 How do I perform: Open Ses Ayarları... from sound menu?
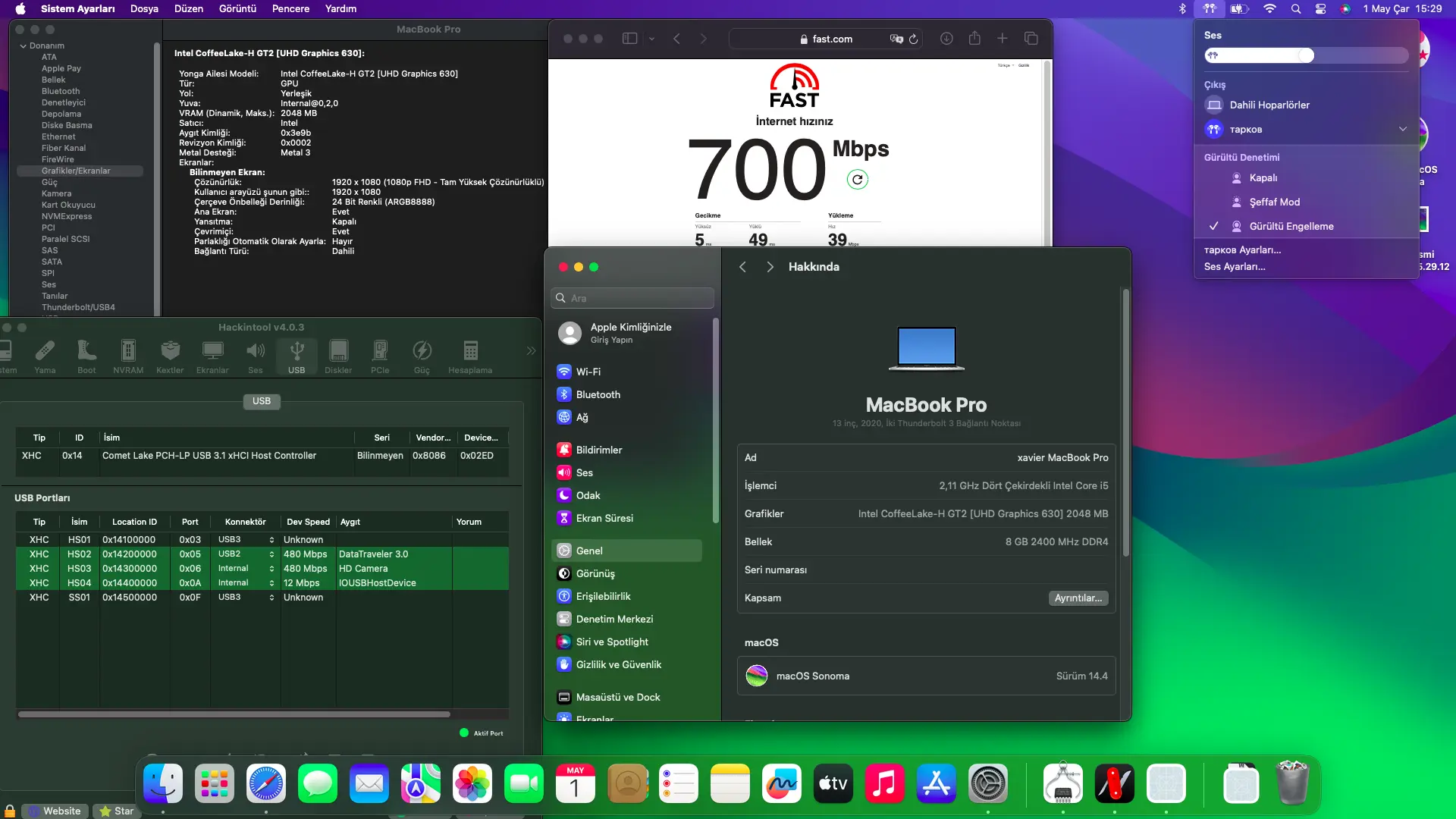click(1235, 266)
